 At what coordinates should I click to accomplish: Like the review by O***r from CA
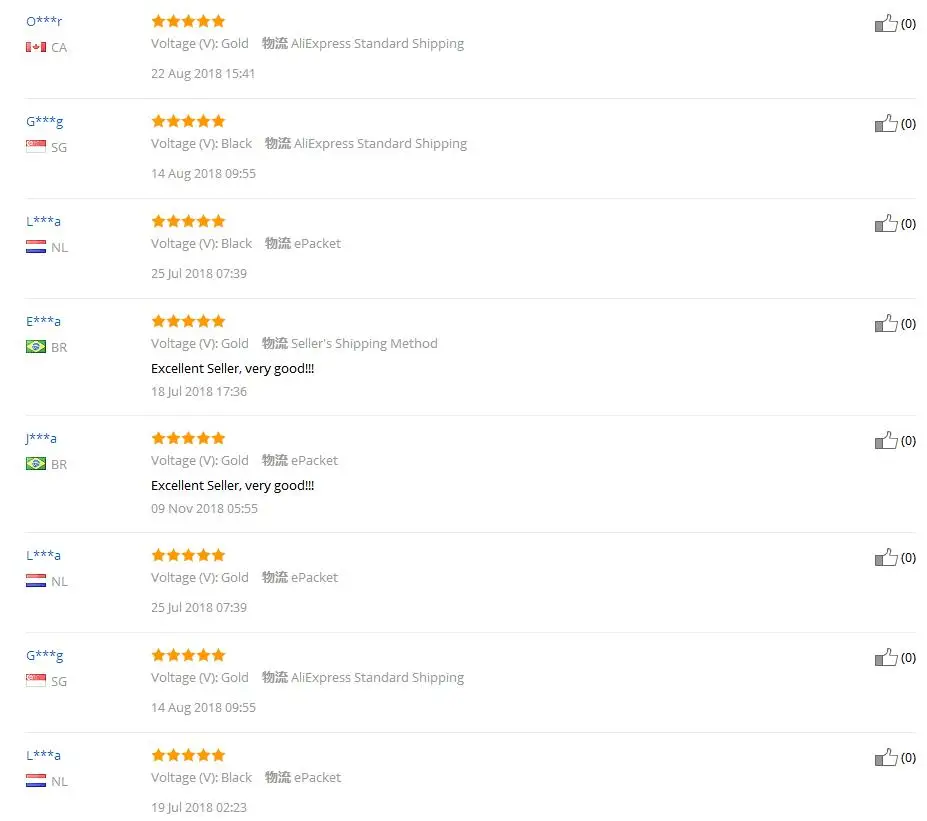click(886, 24)
